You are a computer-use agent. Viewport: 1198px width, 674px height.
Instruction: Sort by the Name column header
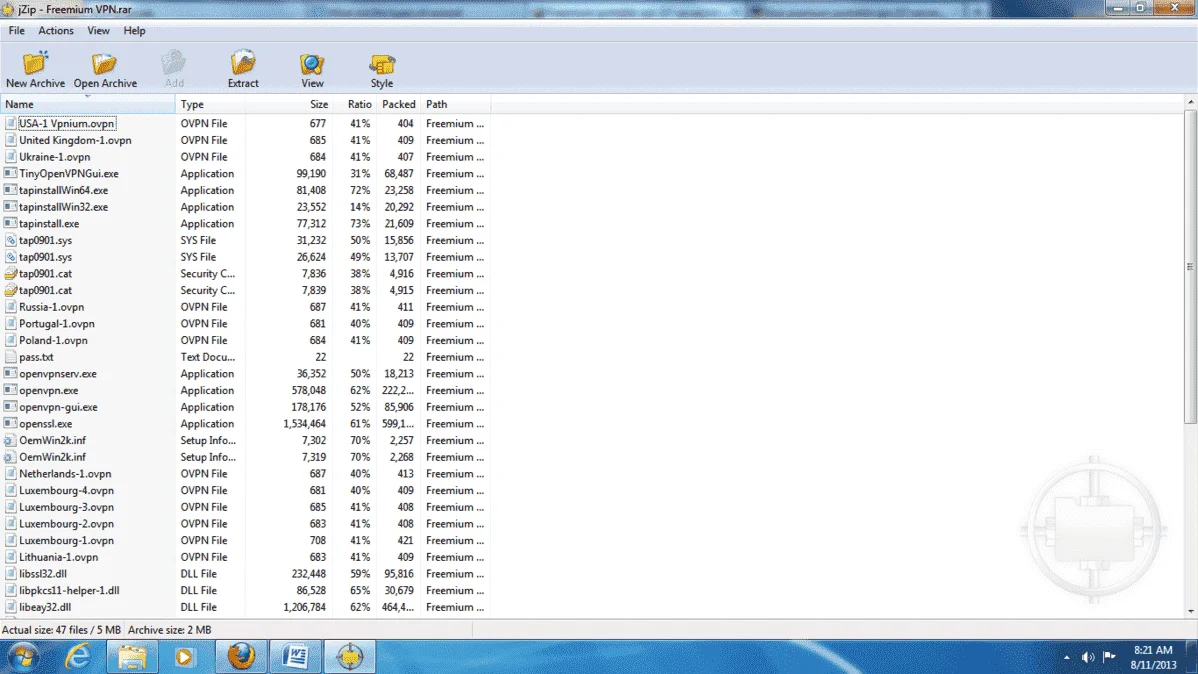coord(87,104)
